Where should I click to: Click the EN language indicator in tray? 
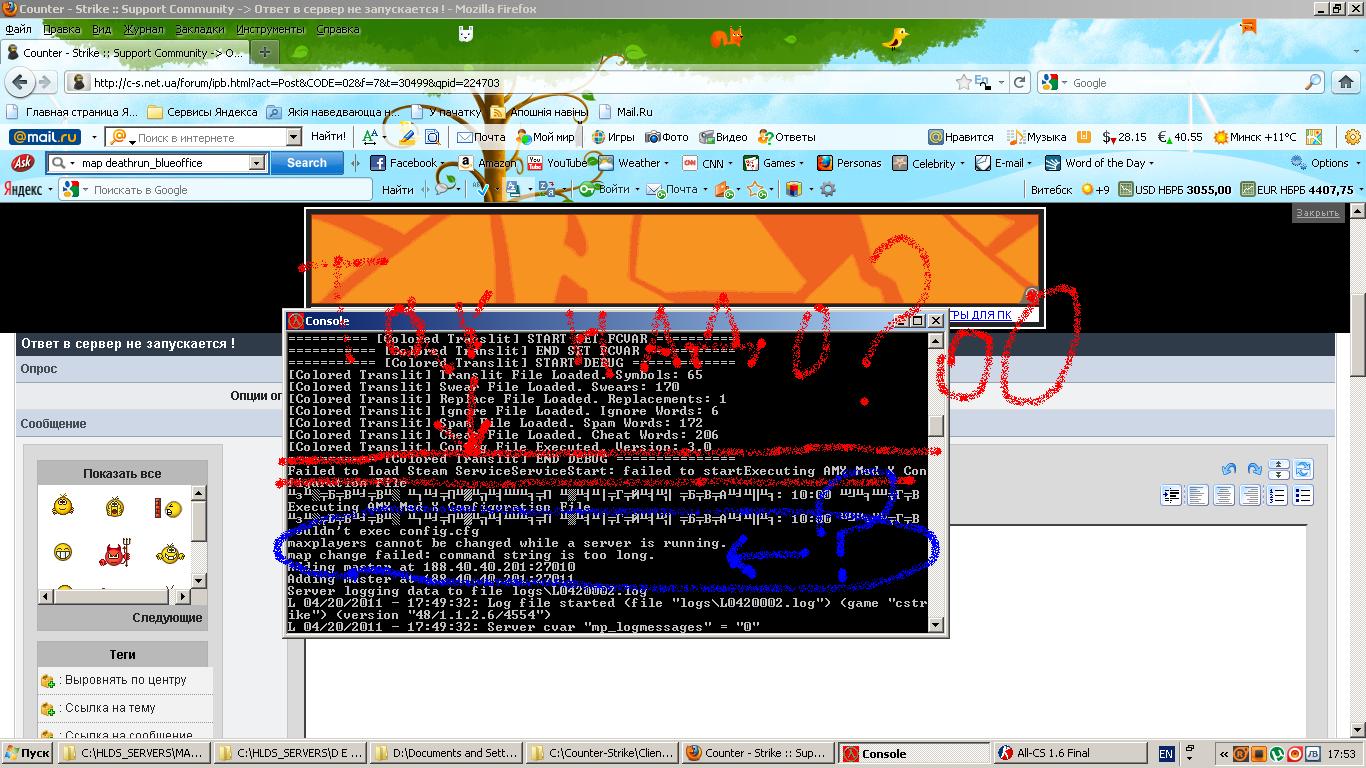[x=1166, y=754]
